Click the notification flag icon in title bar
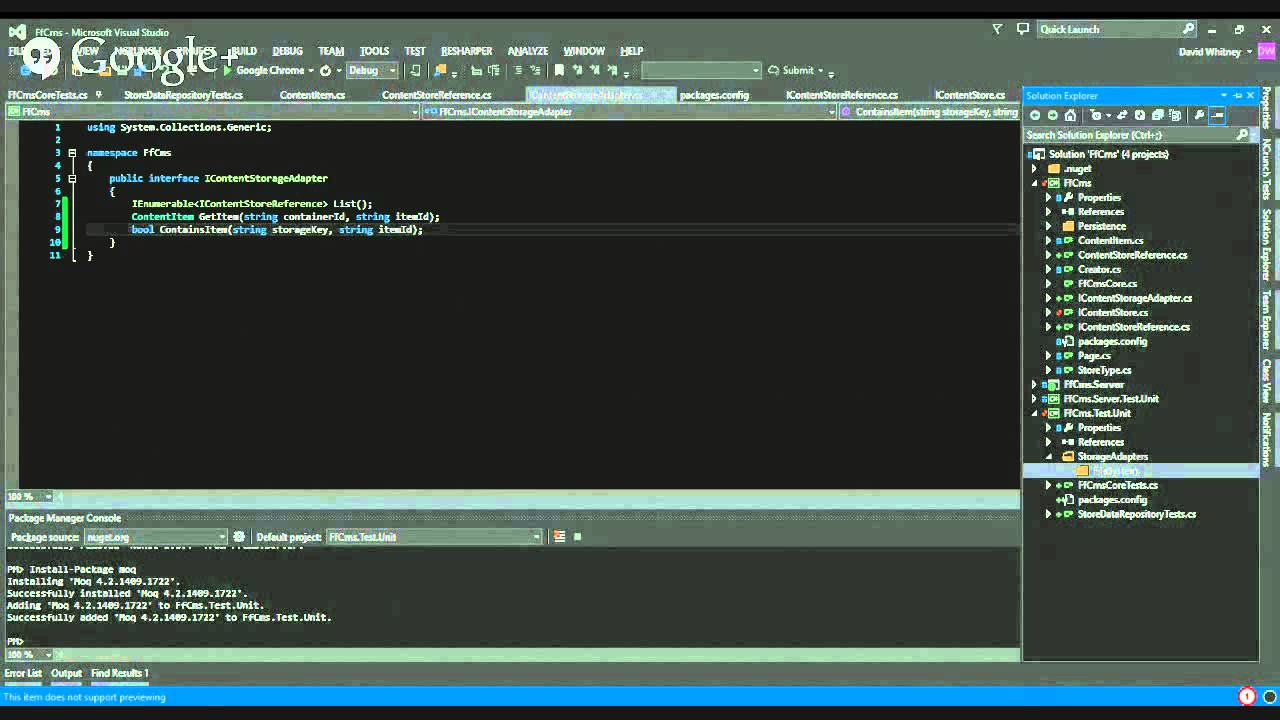The image size is (1280, 720). point(997,29)
